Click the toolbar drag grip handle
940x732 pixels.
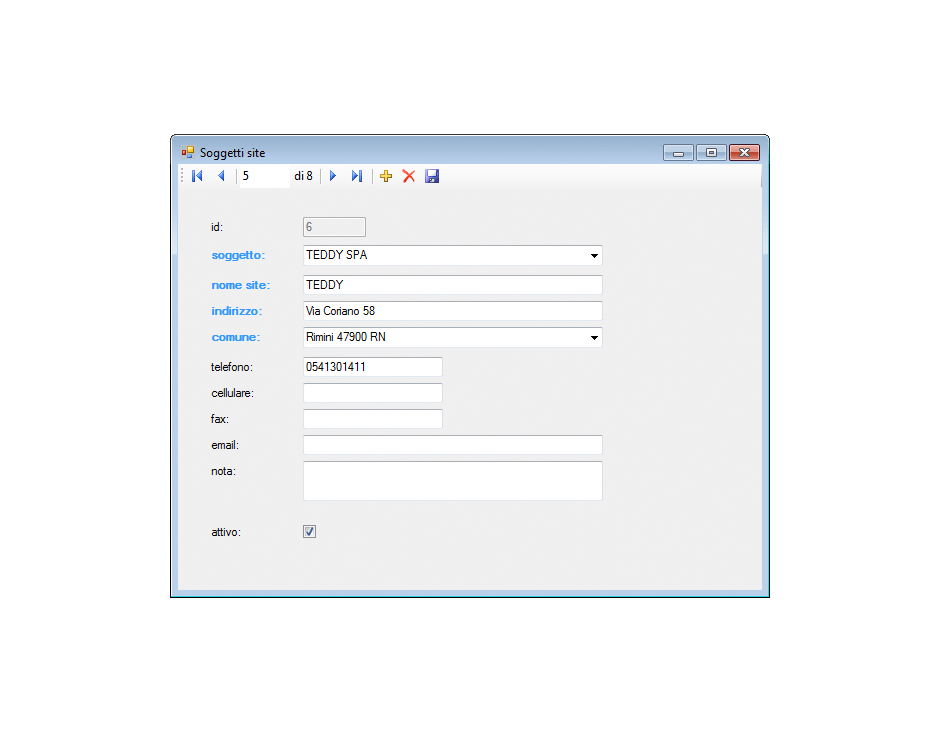pos(182,176)
